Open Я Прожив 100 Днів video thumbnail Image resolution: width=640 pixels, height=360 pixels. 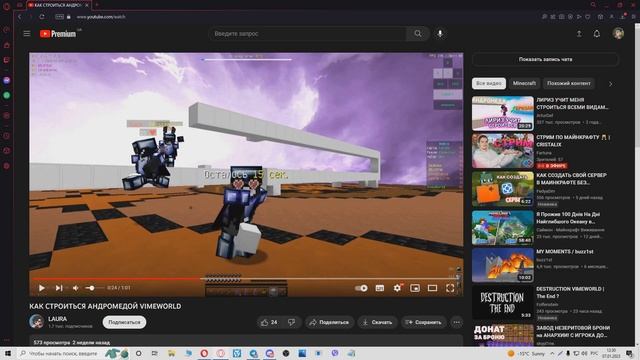tap(503, 228)
